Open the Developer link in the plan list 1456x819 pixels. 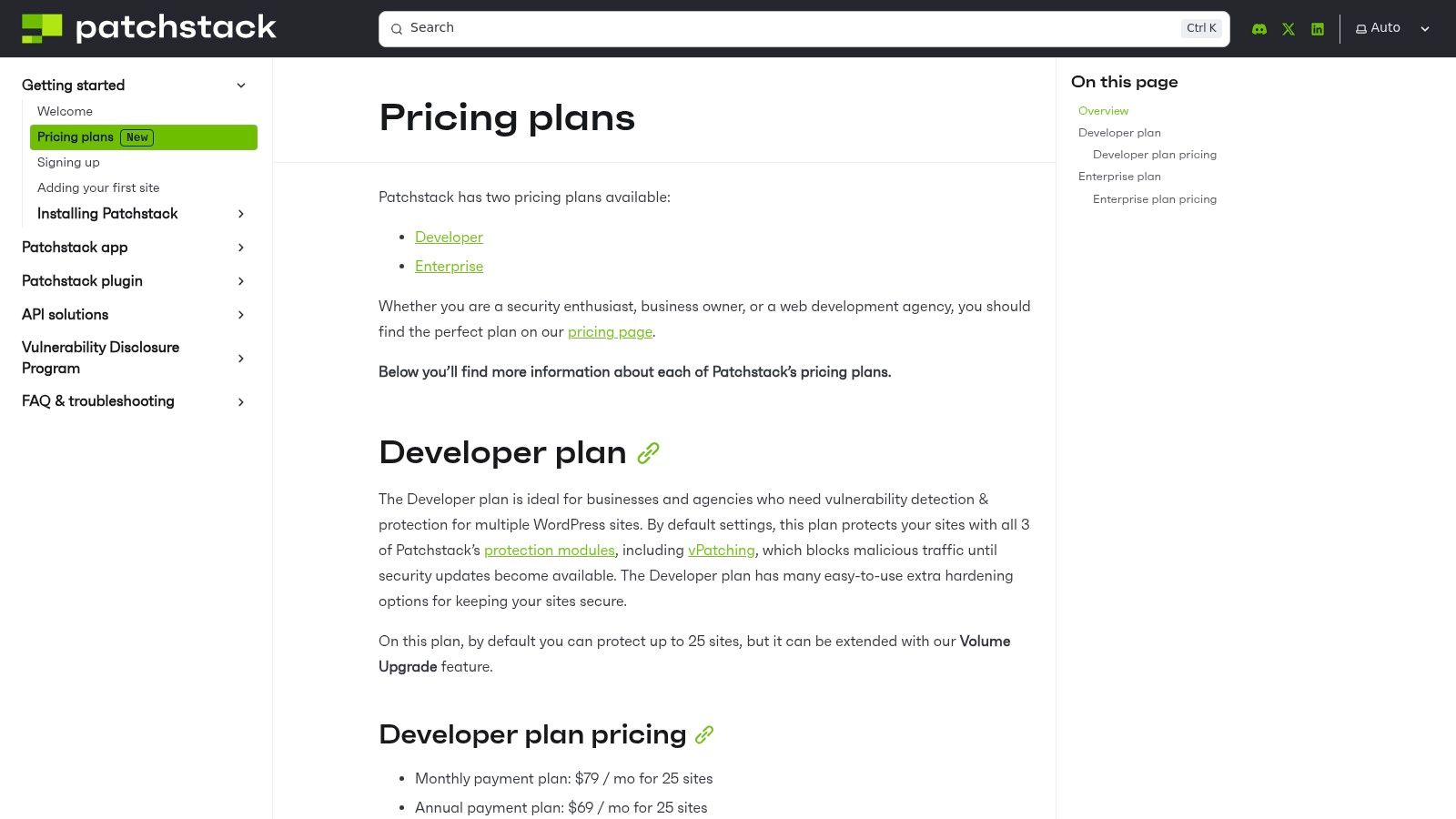point(449,237)
